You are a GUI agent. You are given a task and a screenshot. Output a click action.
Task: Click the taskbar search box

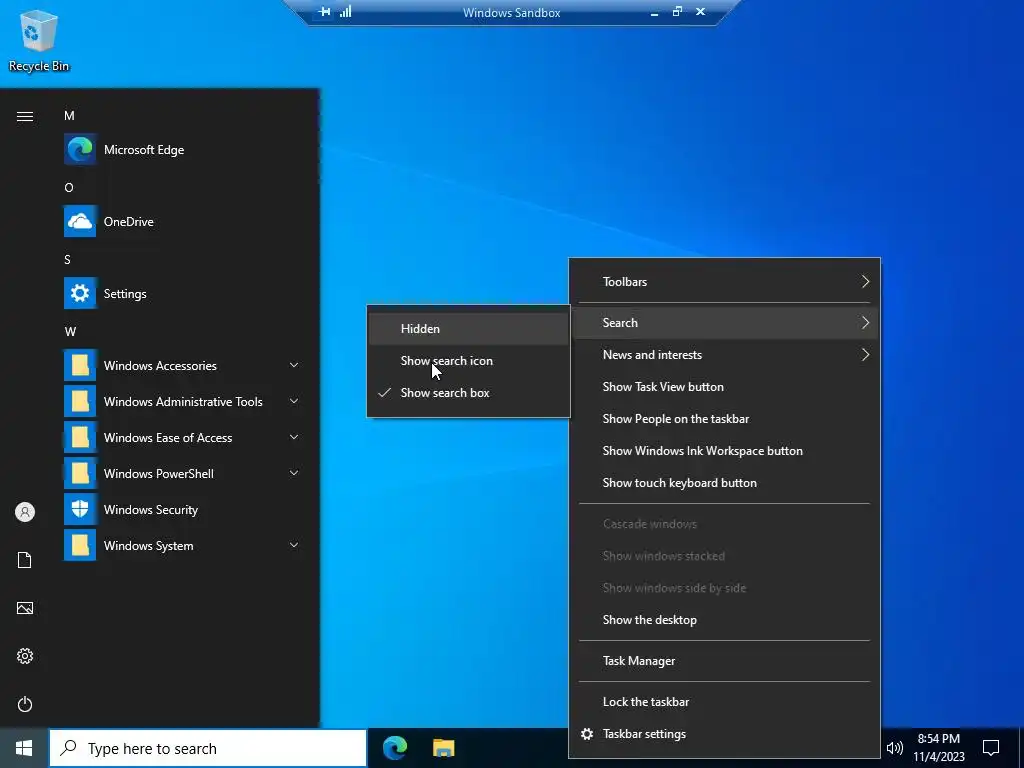208,748
